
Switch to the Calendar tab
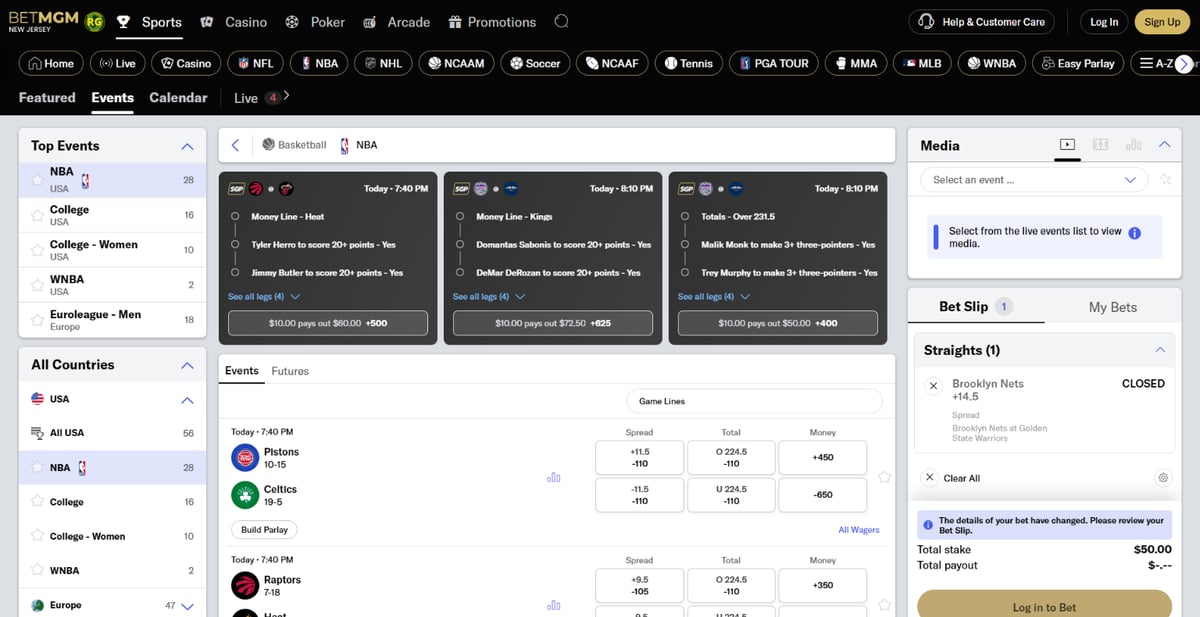pyautogui.click(x=178, y=97)
